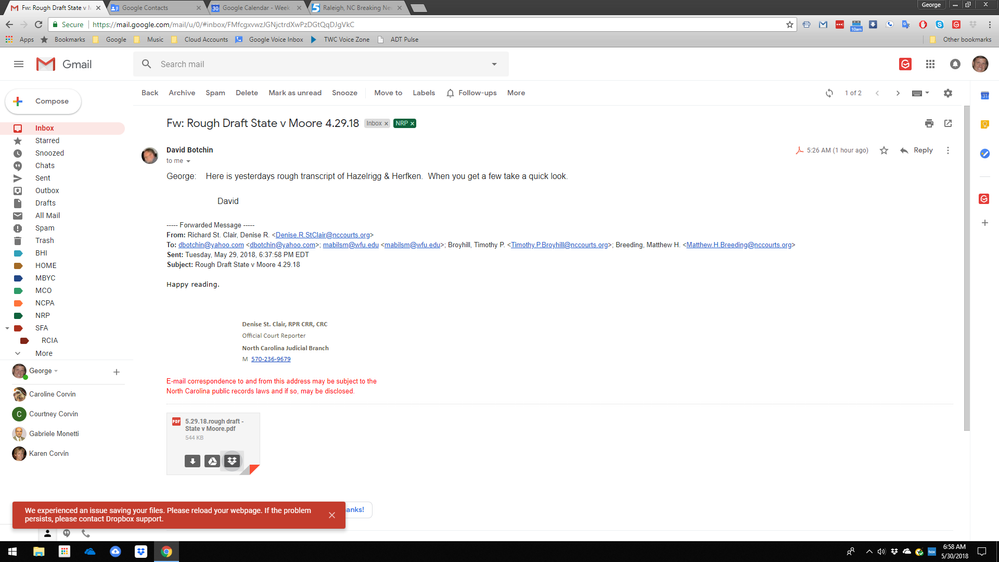Open Hangouts phone calls icon

tap(85, 533)
